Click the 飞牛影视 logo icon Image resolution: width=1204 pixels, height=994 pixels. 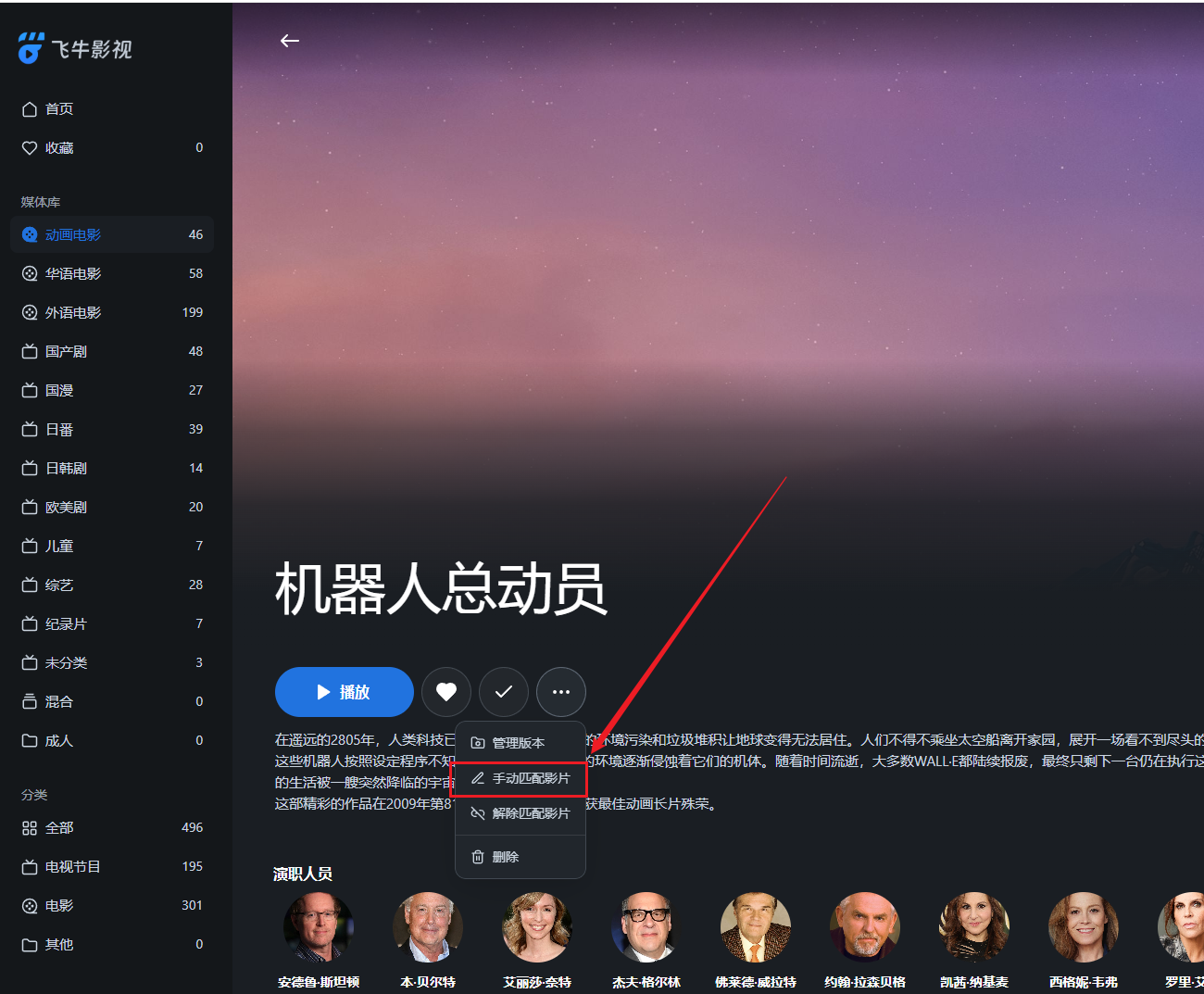pyautogui.click(x=31, y=48)
